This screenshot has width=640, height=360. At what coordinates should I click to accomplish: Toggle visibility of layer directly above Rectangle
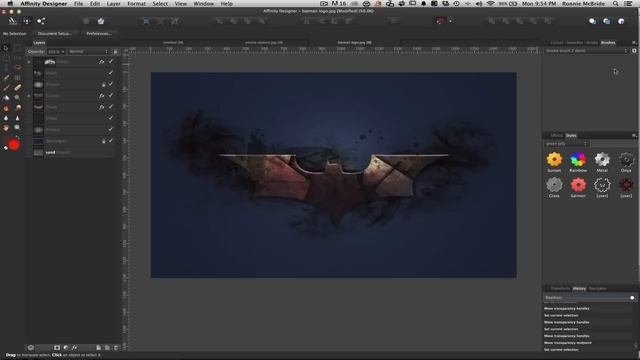tap(111, 129)
